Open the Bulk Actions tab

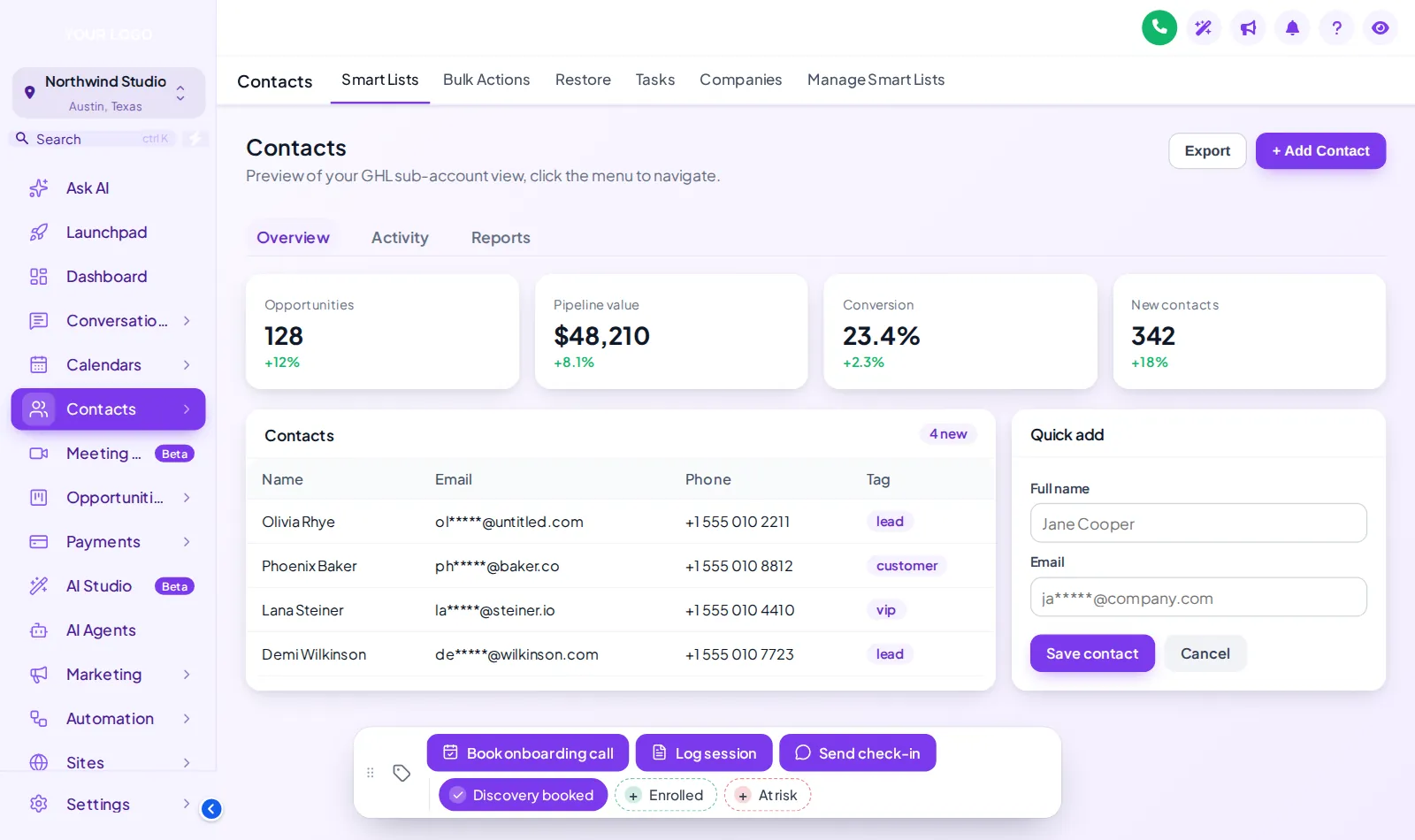coord(486,80)
